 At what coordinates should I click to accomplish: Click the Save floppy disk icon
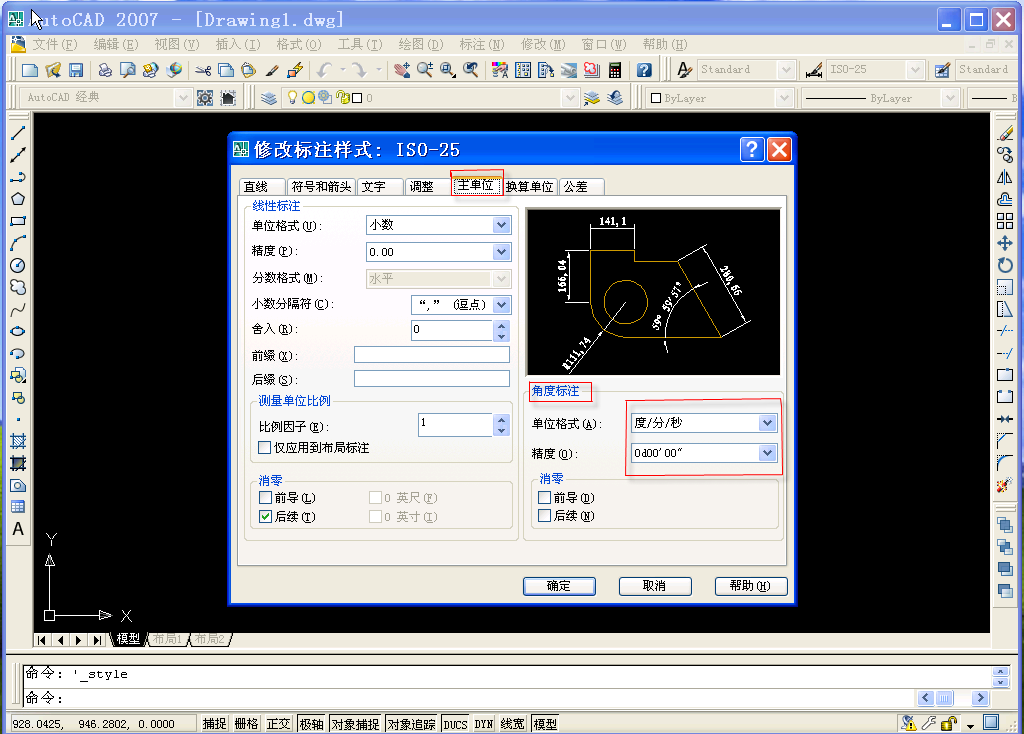[x=76, y=70]
